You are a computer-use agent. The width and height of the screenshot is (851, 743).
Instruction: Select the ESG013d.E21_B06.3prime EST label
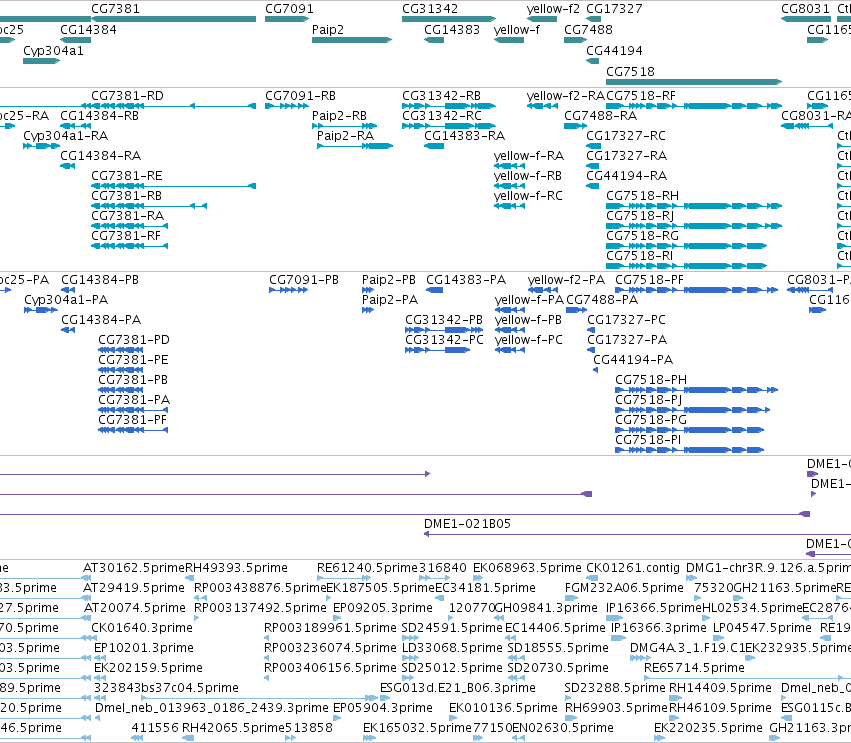pos(458,689)
